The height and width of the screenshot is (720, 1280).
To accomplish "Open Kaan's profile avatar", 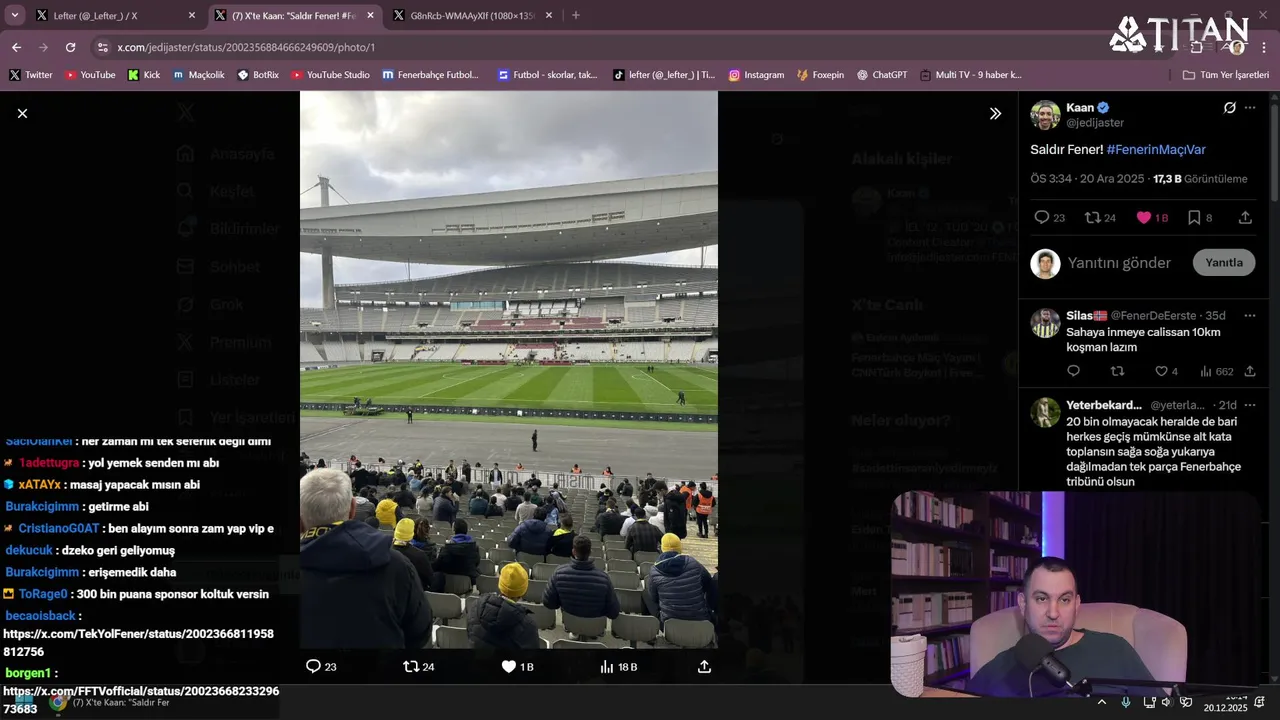I will point(1045,115).
